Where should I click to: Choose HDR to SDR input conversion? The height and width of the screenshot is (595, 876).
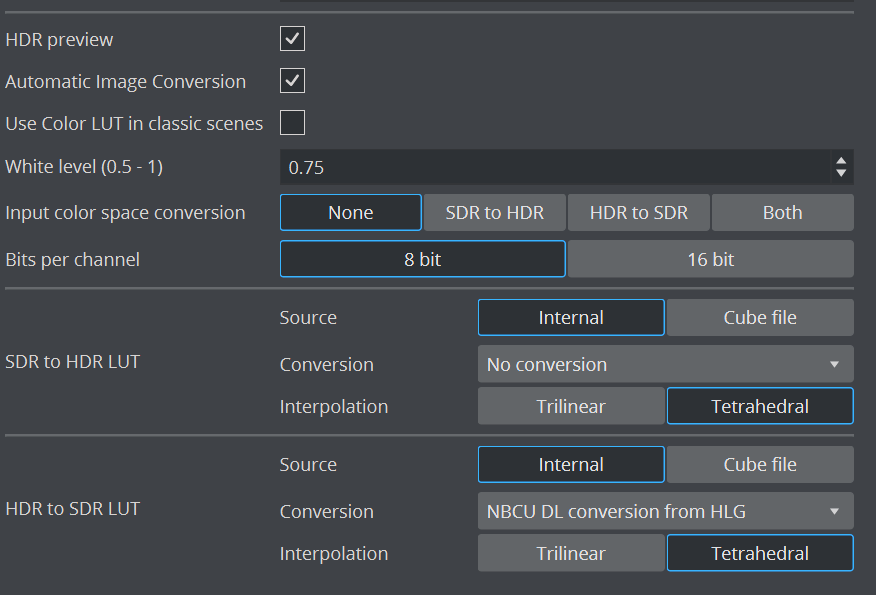tap(639, 212)
